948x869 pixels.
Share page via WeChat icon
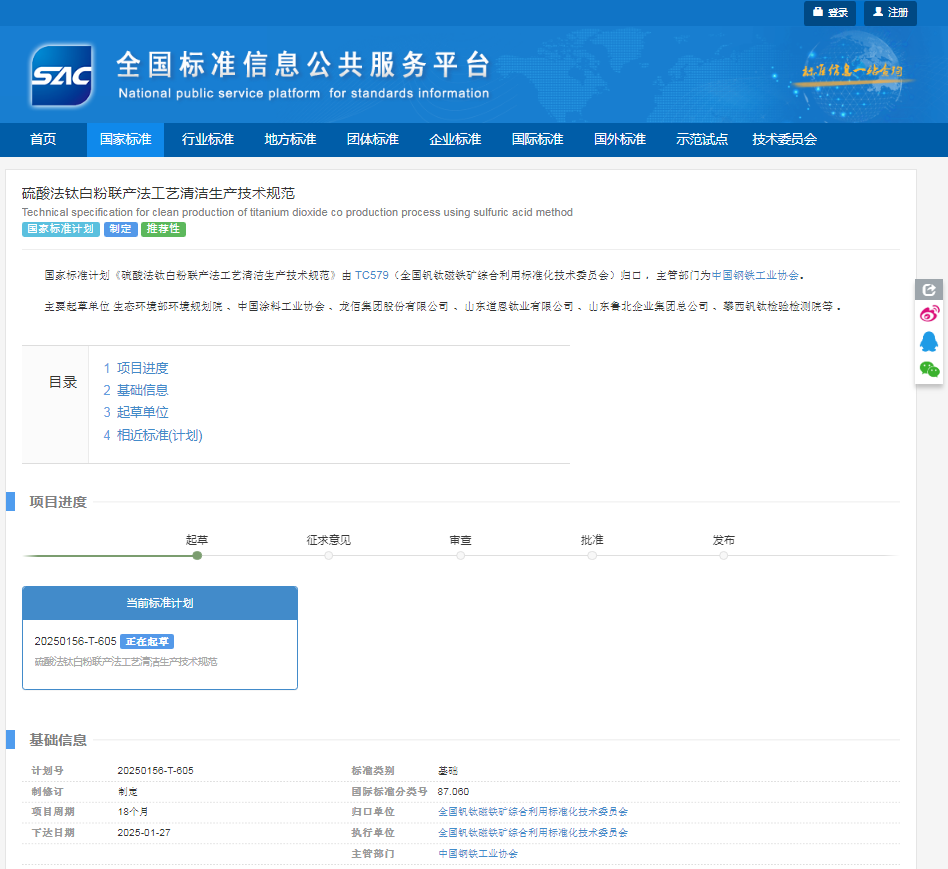tap(929, 369)
